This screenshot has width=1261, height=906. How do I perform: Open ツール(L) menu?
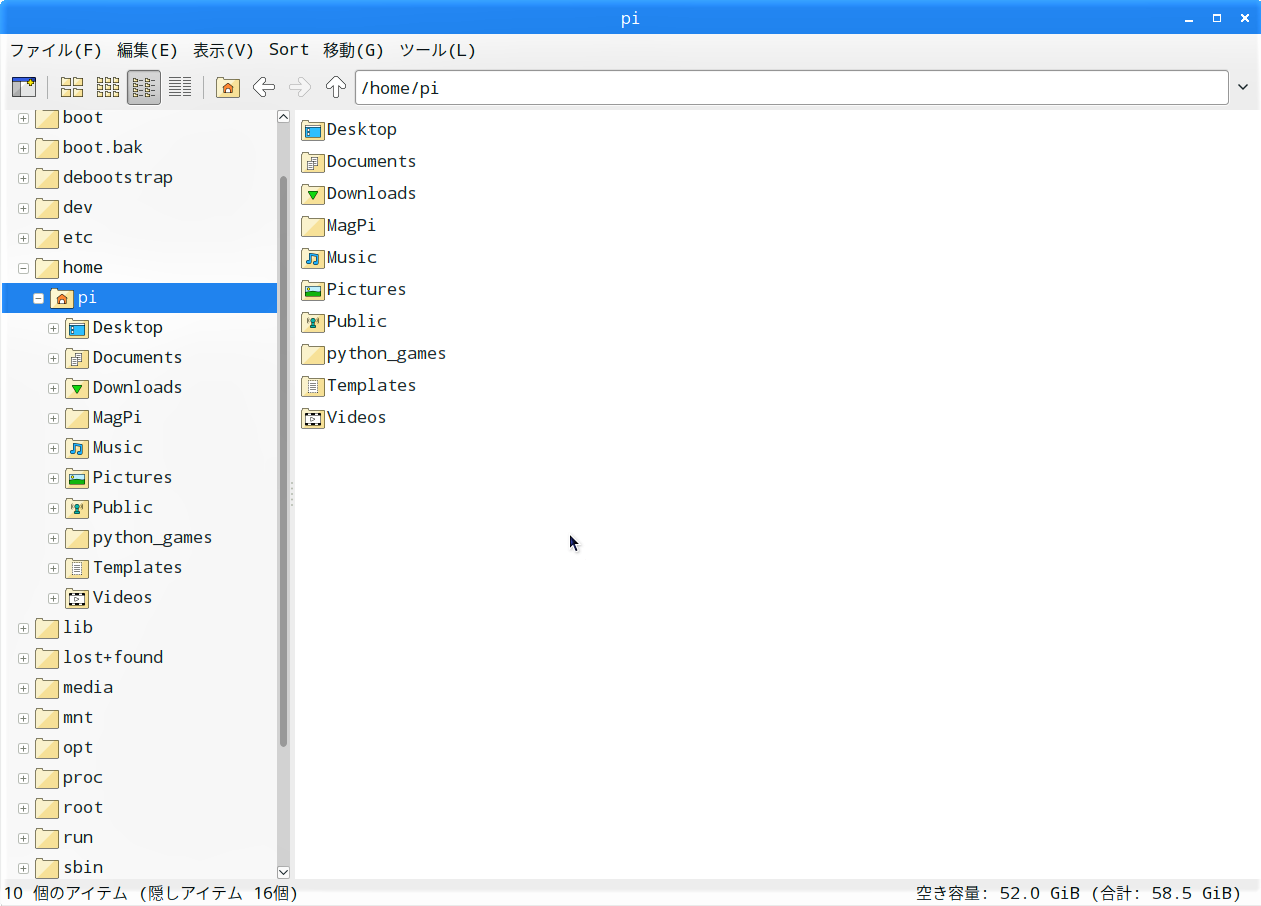(x=437, y=50)
